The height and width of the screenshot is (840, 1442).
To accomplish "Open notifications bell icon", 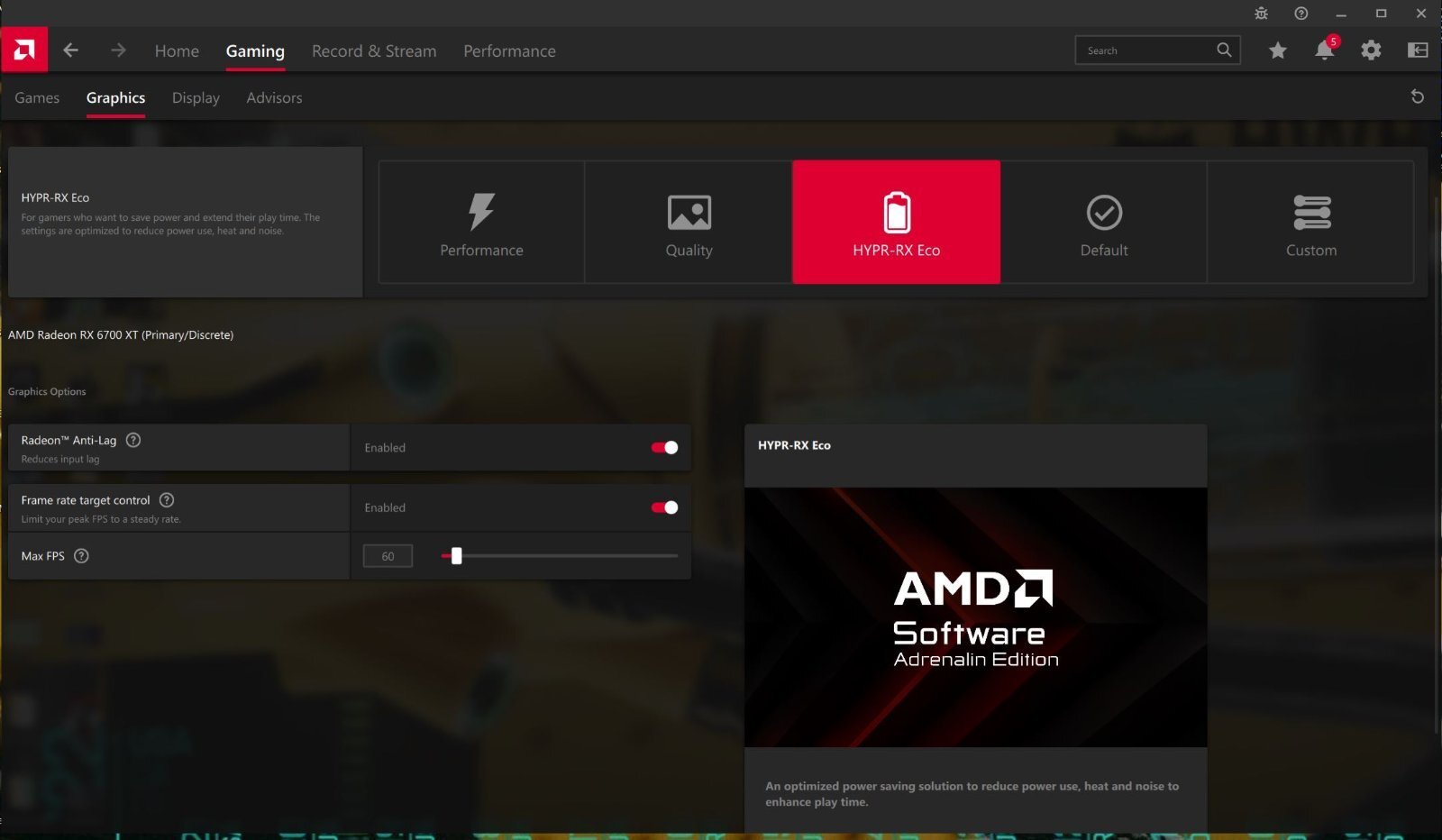I will (x=1325, y=50).
